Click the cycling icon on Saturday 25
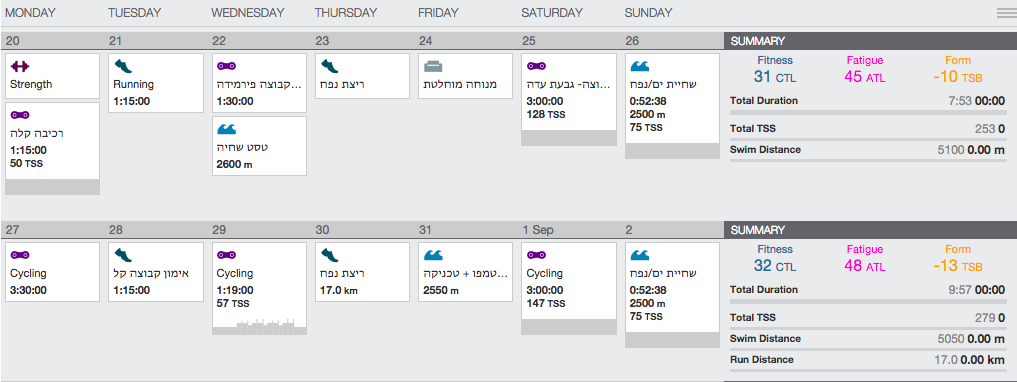The width and height of the screenshot is (1017, 382). pyautogui.click(x=536, y=66)
